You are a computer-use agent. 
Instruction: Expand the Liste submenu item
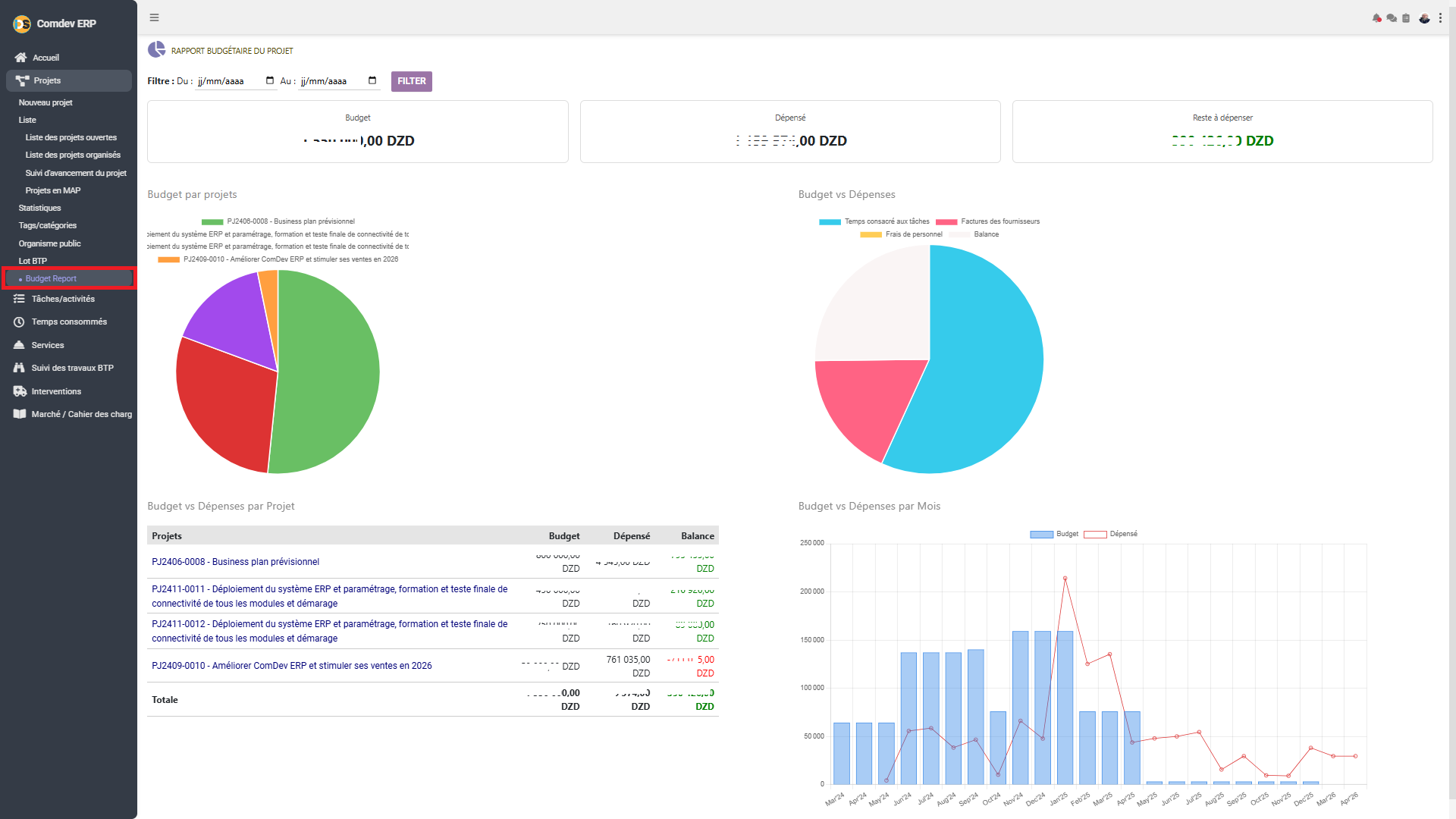pyautogui.click(x=27, y=120)
